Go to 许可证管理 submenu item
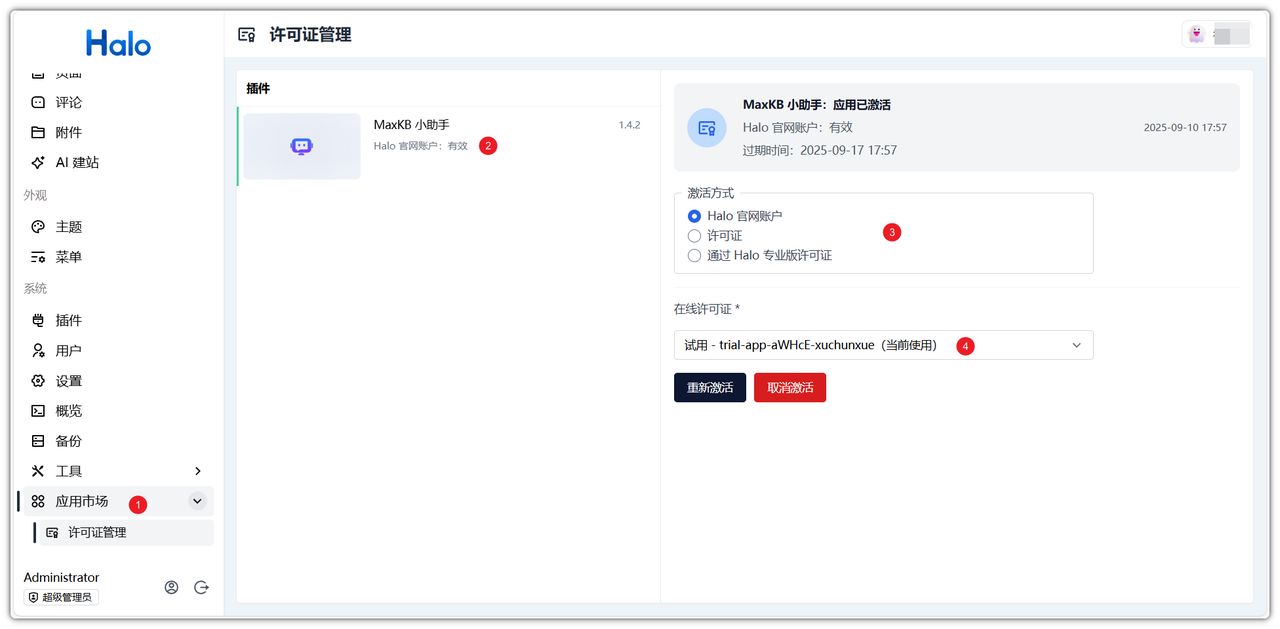Screen dimensions: 1280x629 point(97,532)
